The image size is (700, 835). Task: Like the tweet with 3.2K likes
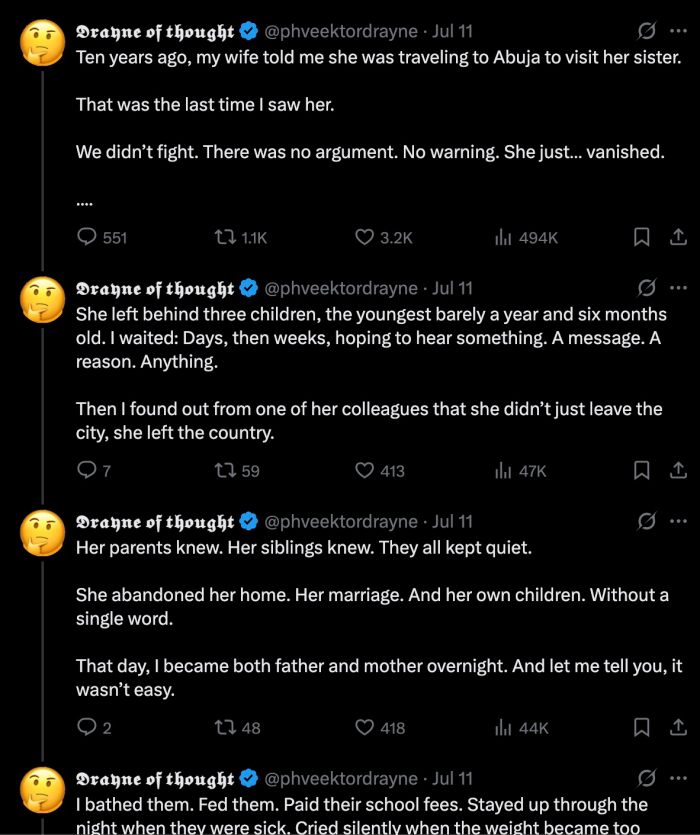(365, 237)
